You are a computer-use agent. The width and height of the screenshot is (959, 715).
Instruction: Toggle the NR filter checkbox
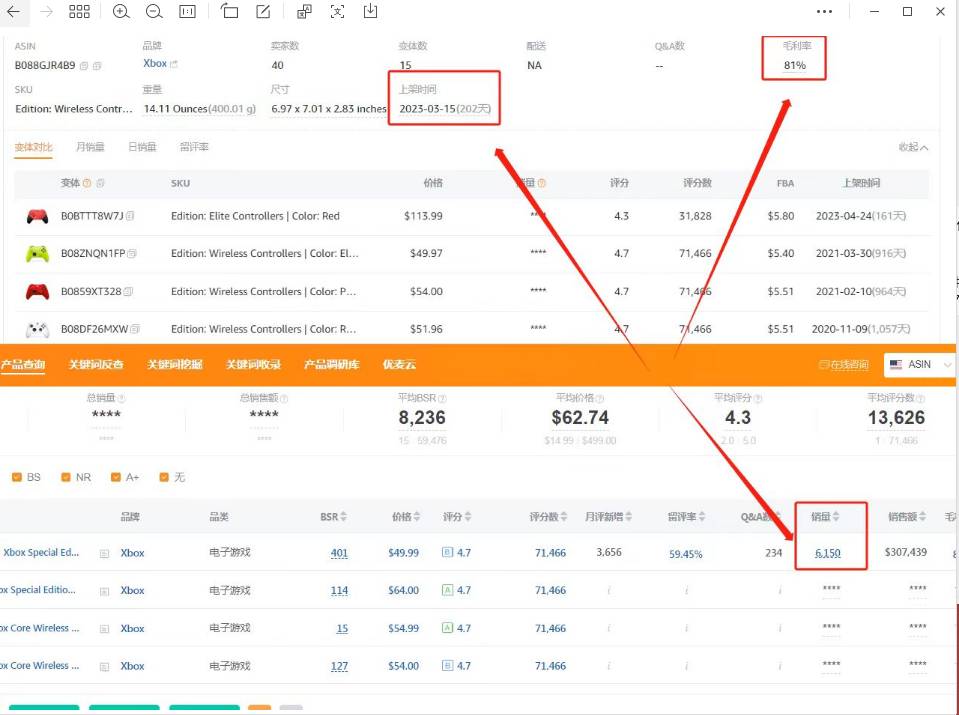pos(66,477)
